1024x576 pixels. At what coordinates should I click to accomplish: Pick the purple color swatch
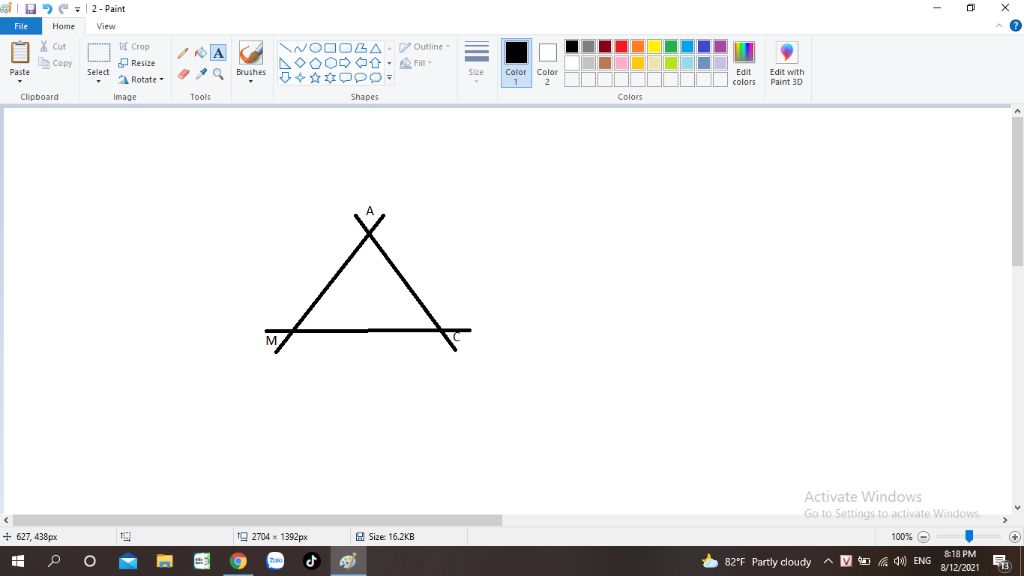[720, 46]
